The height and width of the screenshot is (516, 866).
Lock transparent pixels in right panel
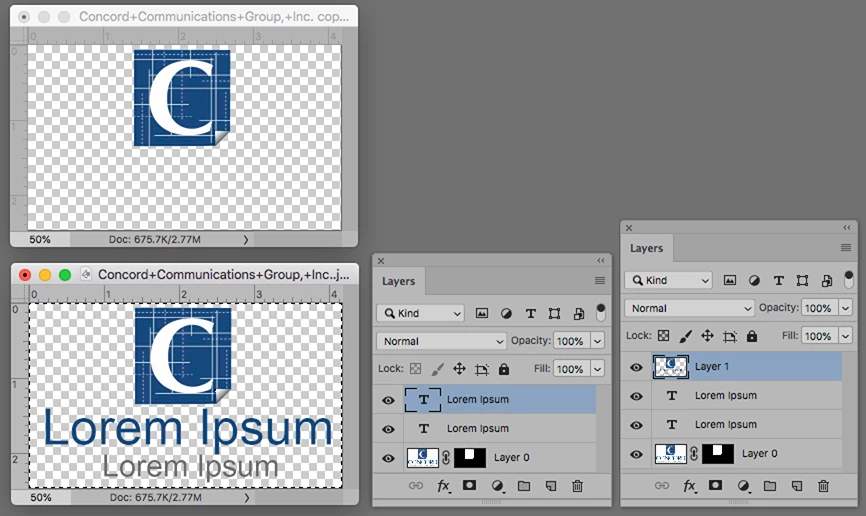663,336
